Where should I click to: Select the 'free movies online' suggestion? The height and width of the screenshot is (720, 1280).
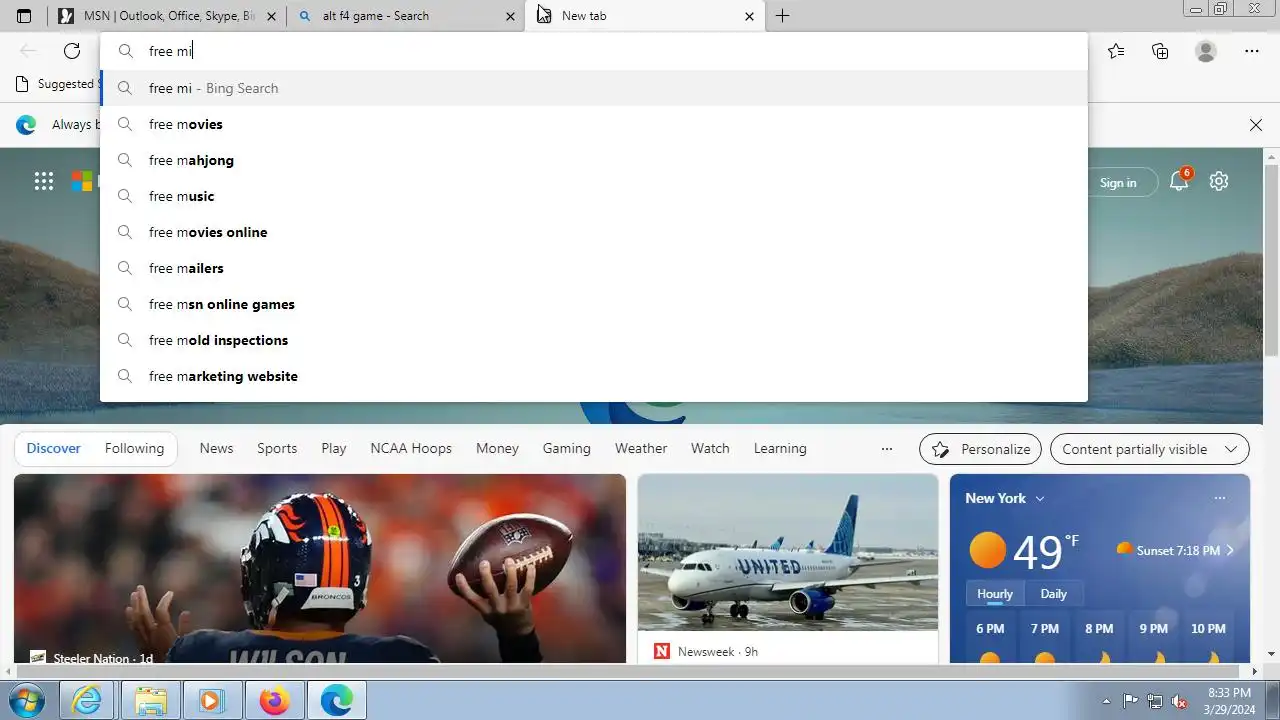point(593,232)
